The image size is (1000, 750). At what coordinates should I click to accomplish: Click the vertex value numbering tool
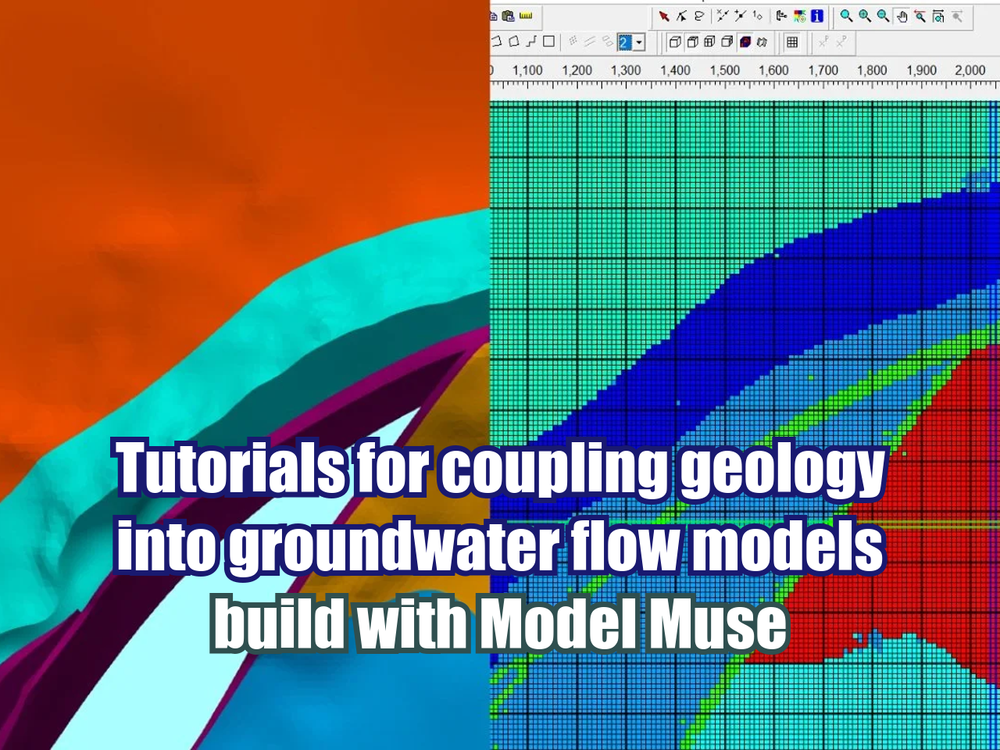point(758,16)
